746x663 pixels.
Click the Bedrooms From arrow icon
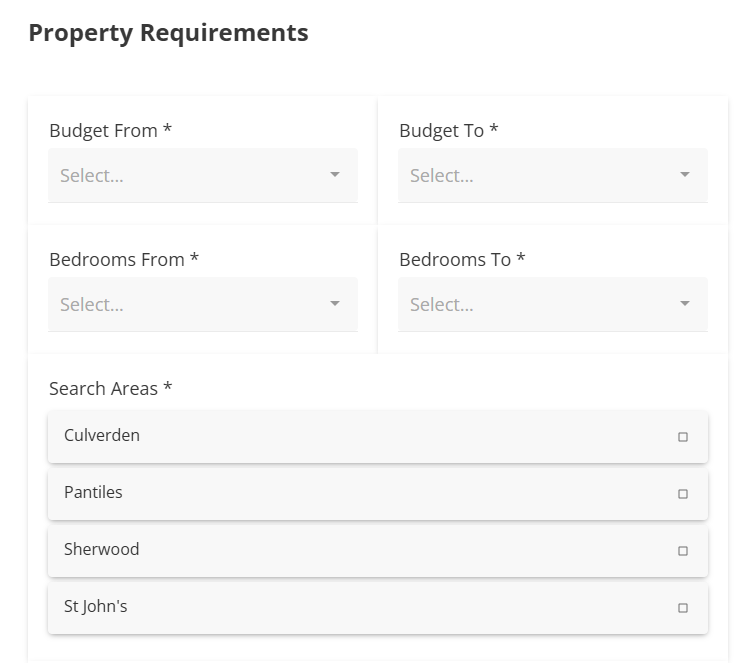(x=335, y=304)
